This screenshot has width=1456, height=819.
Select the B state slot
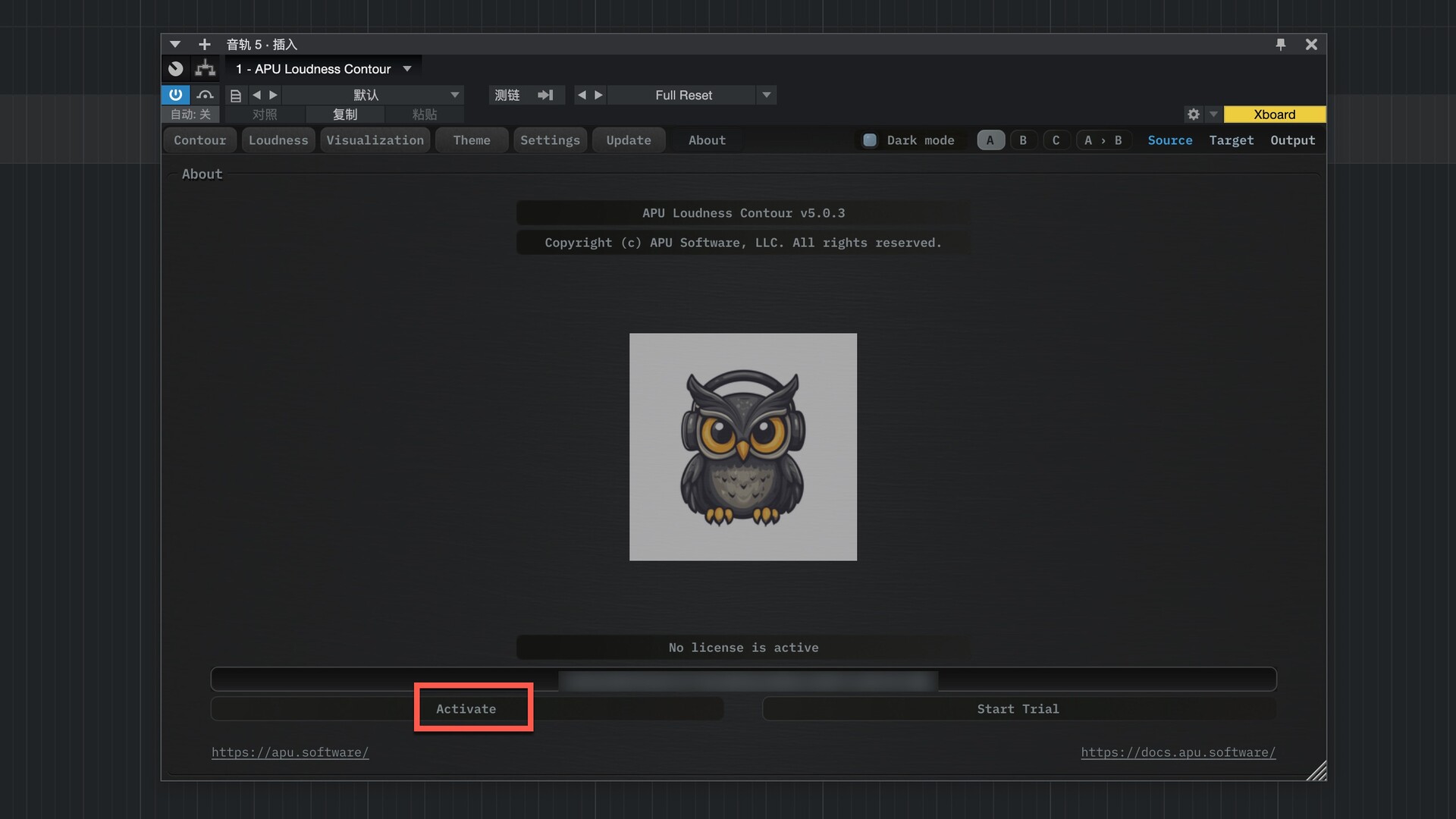1023,140
